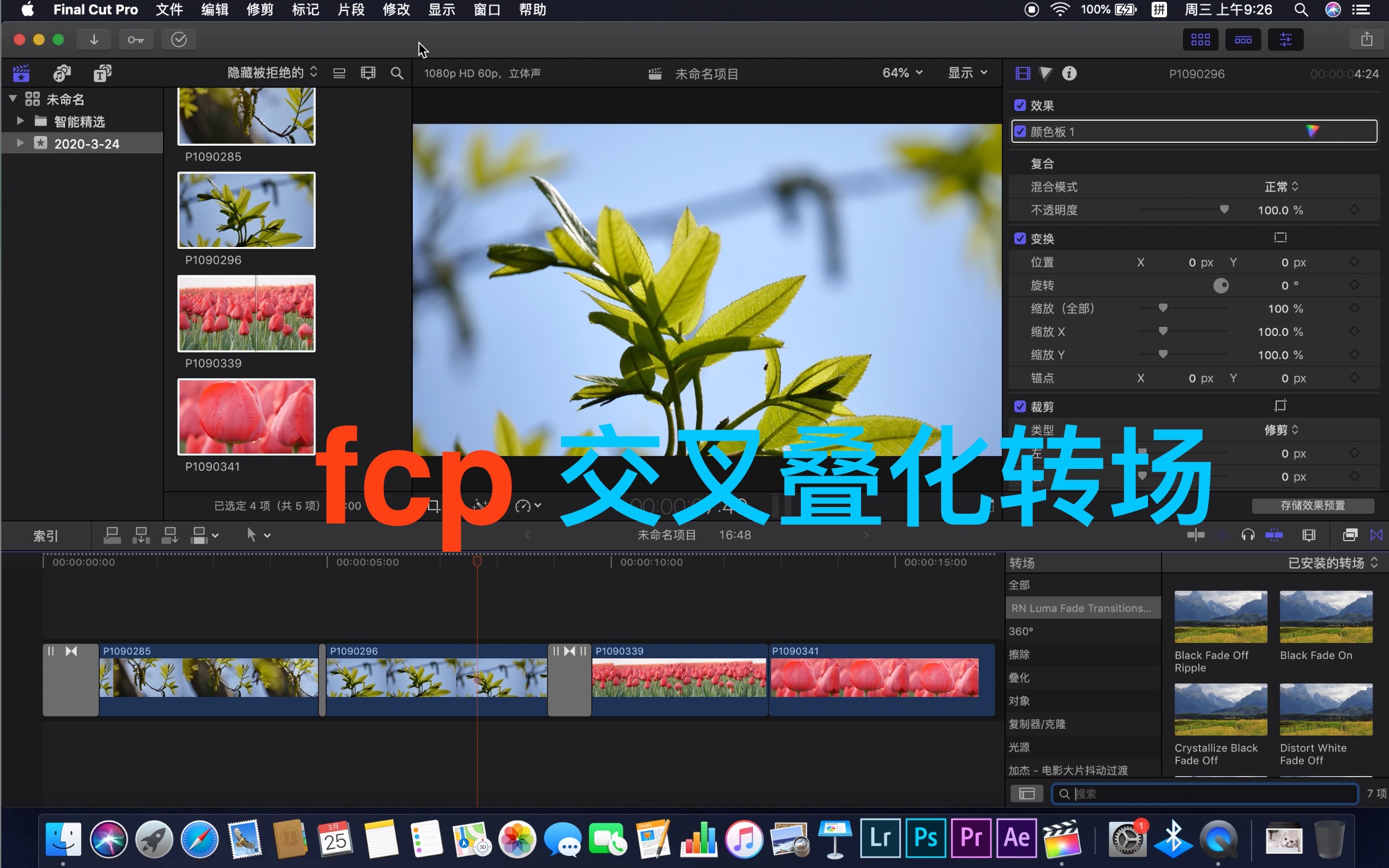Screen dimensions: 1389x868
Task: Show onscreen transform controls icon
Action: pos(1280,237)
